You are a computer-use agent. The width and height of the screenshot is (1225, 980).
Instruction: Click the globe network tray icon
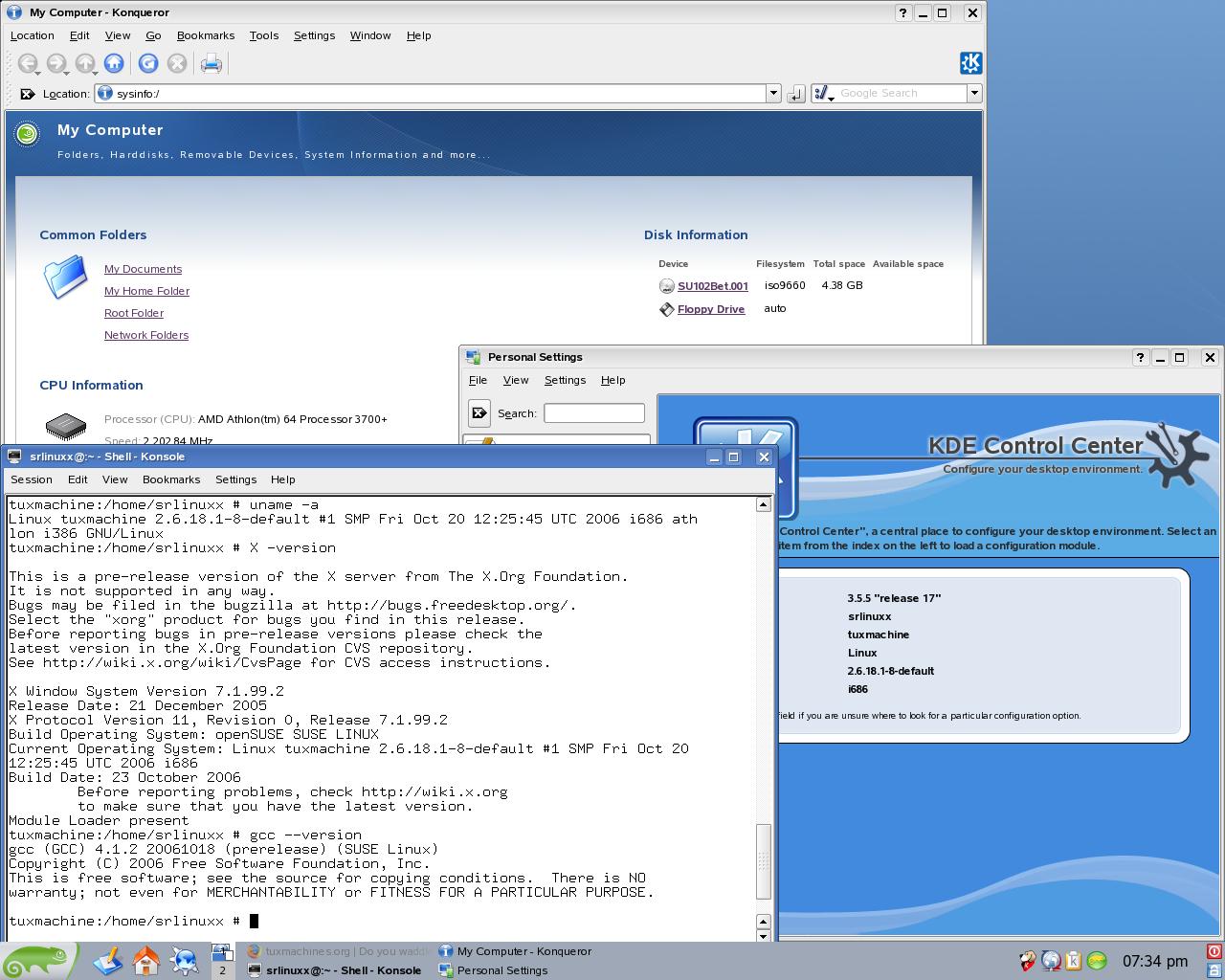1051,961
